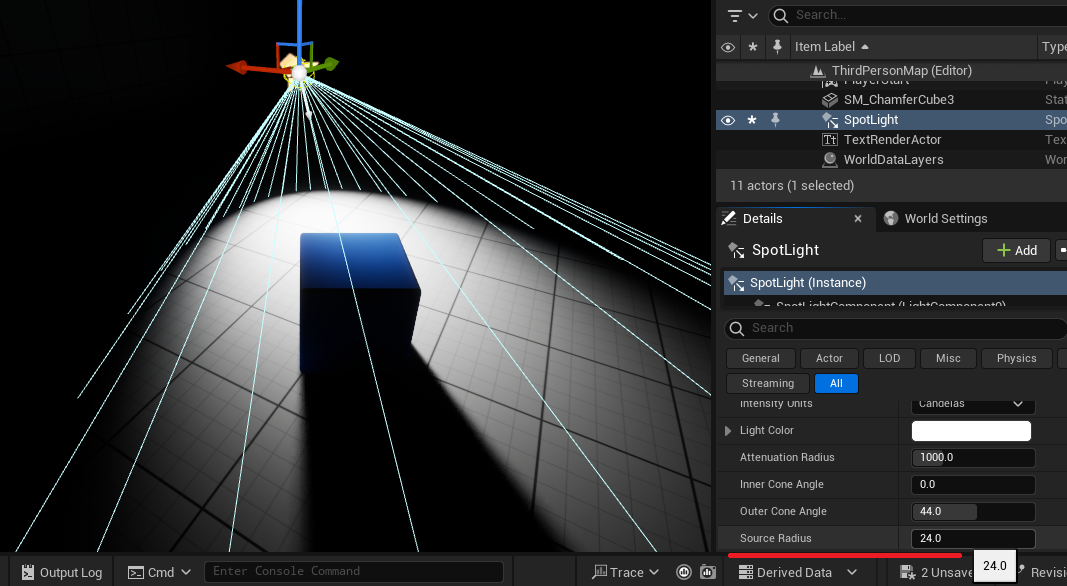Expand the outliner filter dropdown chevron
This screenshot has height=586, width=1067.
[753, 16]
